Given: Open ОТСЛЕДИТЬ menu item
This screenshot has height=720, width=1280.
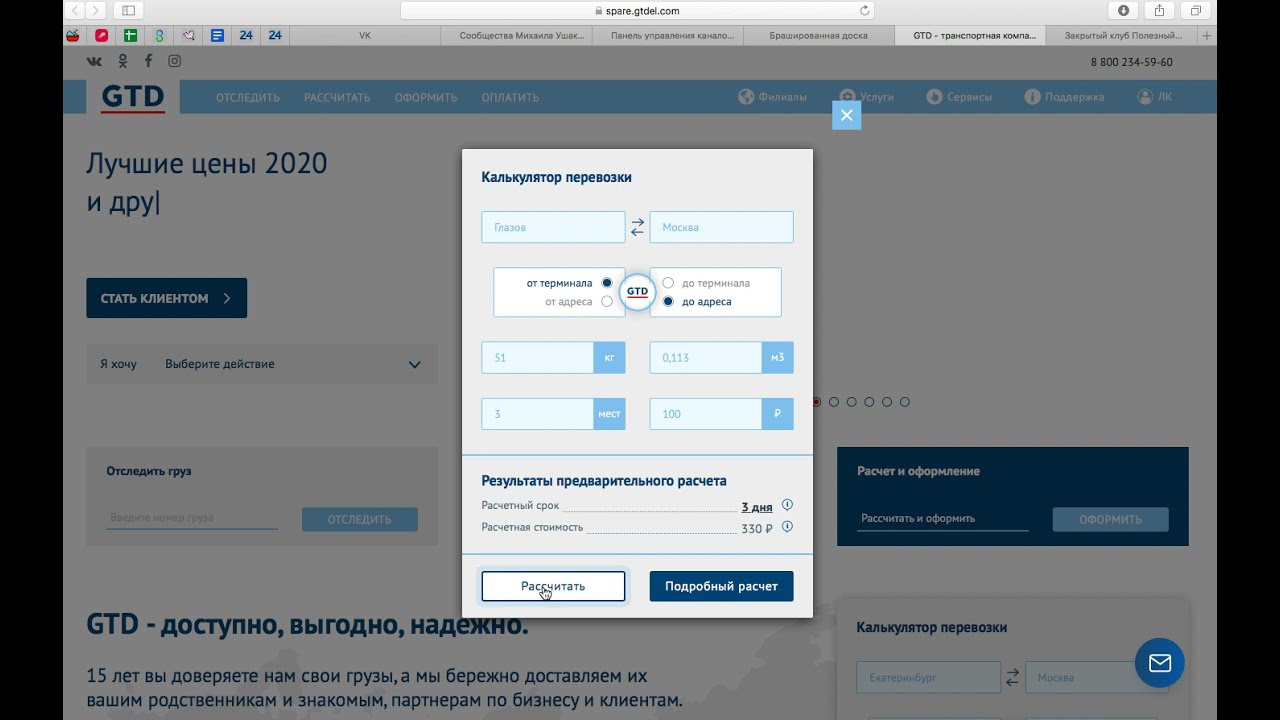Looking at the screenshot, I should 247,97.
